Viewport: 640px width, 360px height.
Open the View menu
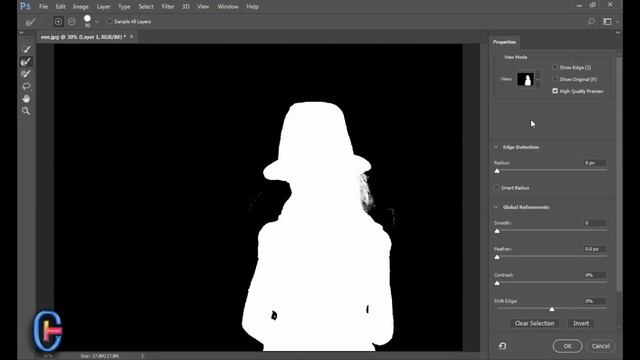(x=203, y=7)
